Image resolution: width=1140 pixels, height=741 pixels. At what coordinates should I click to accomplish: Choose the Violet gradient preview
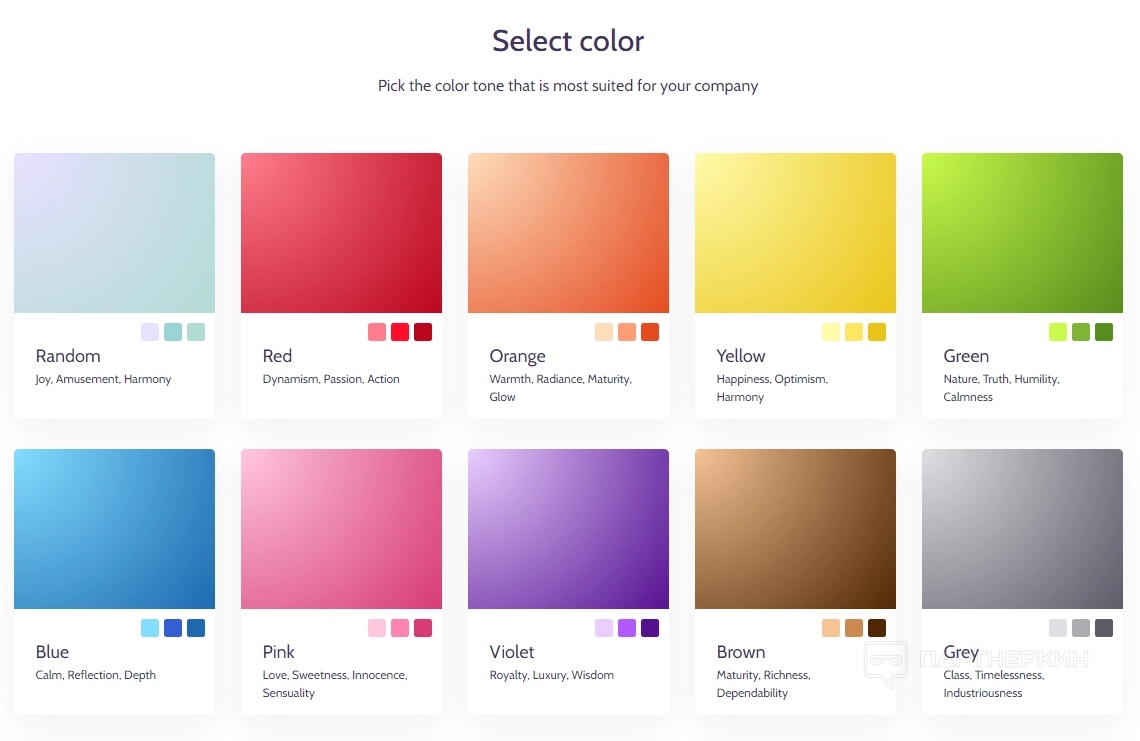coord(568,529)
